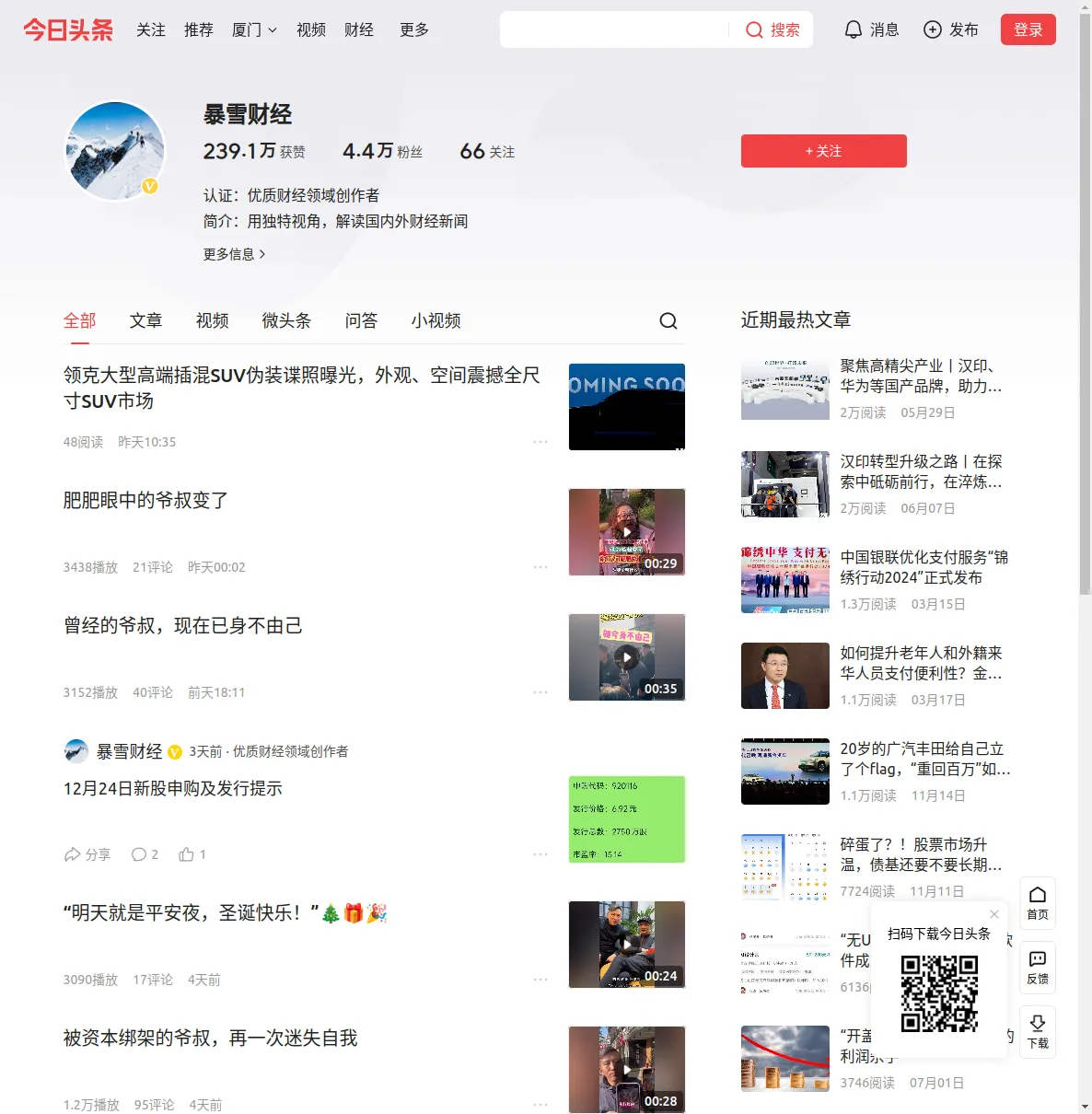
Task: Open the 66 关注 following count
Action: (x=488, y=151)
